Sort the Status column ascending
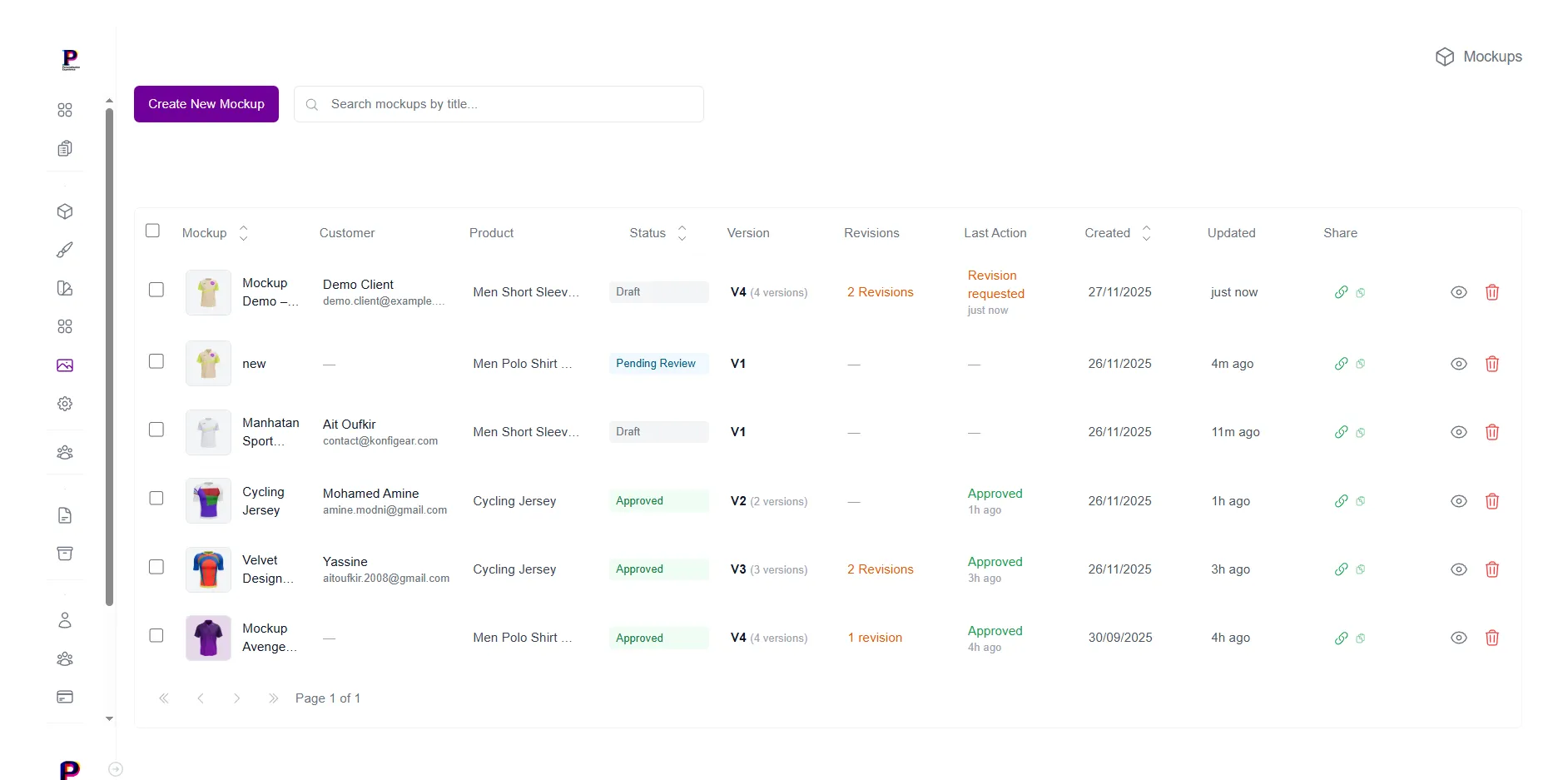Viewport: 1568px width, 780px height. [x=681, y=228]
